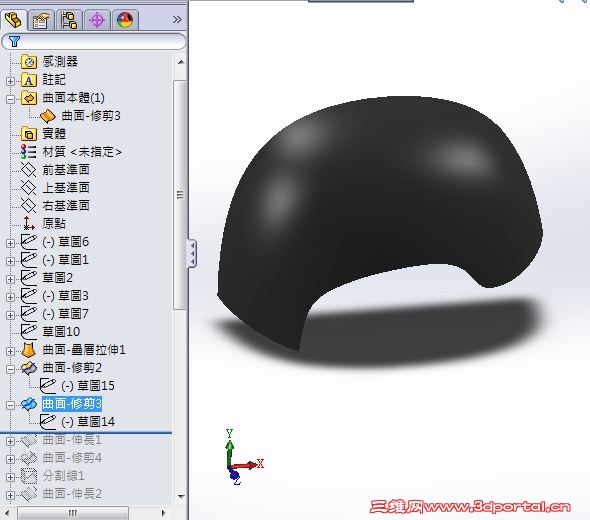Expand the (-) 草圖6 sketch node
Screen dimensions: 590x520
pos(11,243)
